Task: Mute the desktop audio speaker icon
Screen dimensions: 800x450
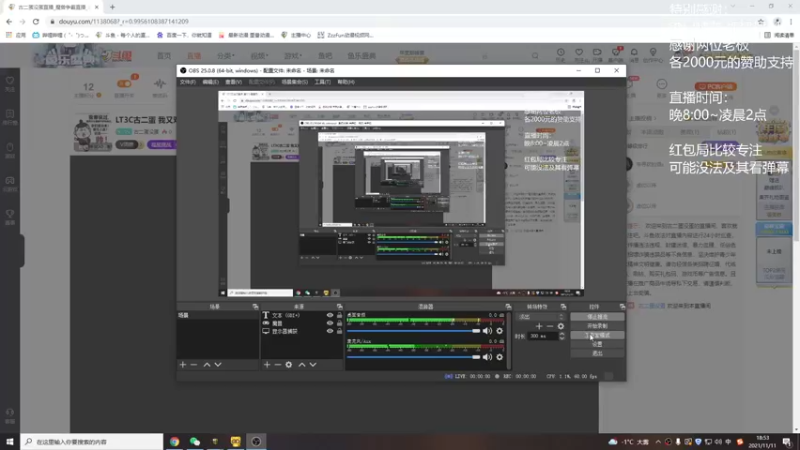Action: click(x=487, y=331)
